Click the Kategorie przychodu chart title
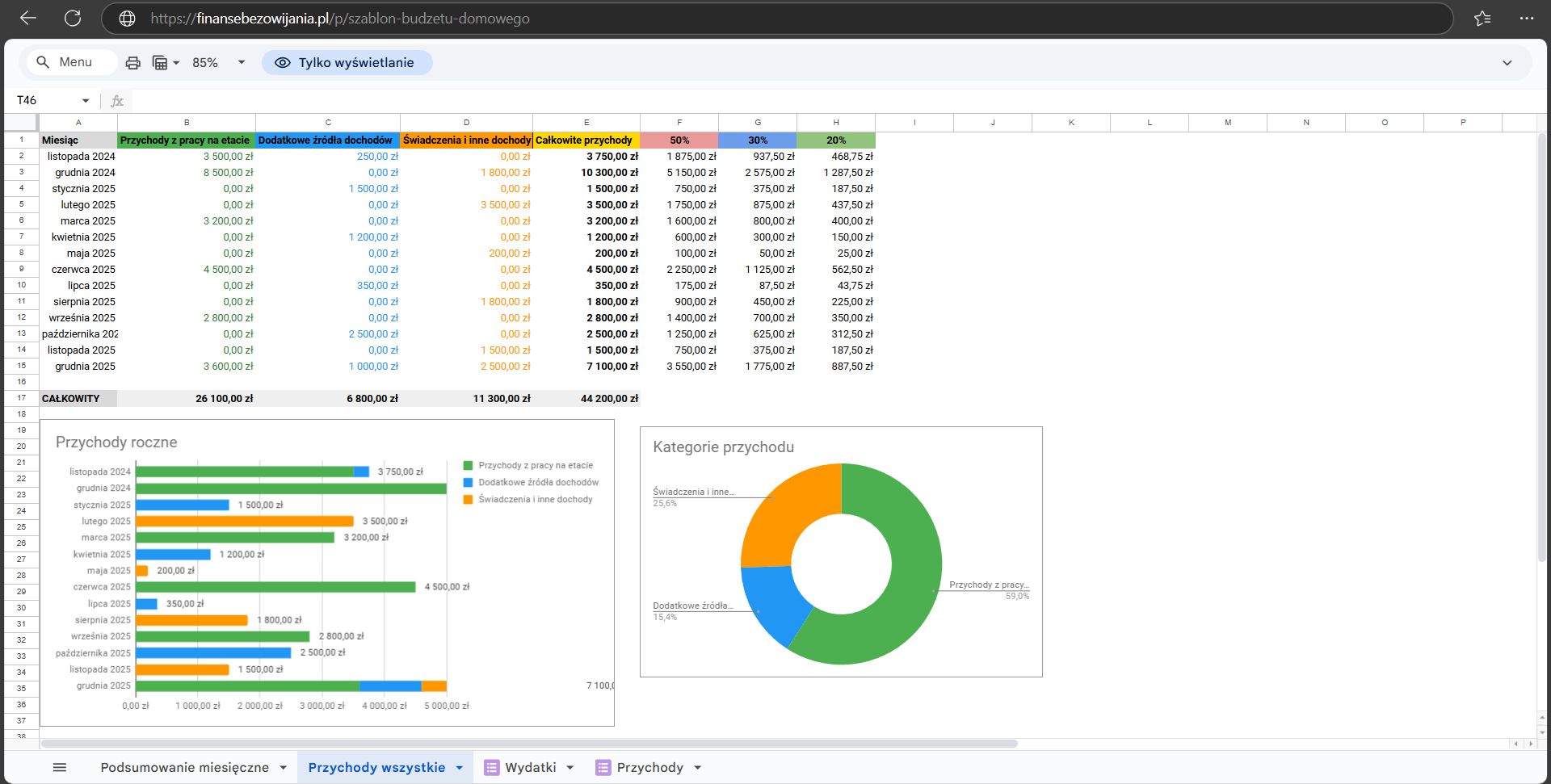The width and height of the screenshot is (1551, 784). point(723,447)
